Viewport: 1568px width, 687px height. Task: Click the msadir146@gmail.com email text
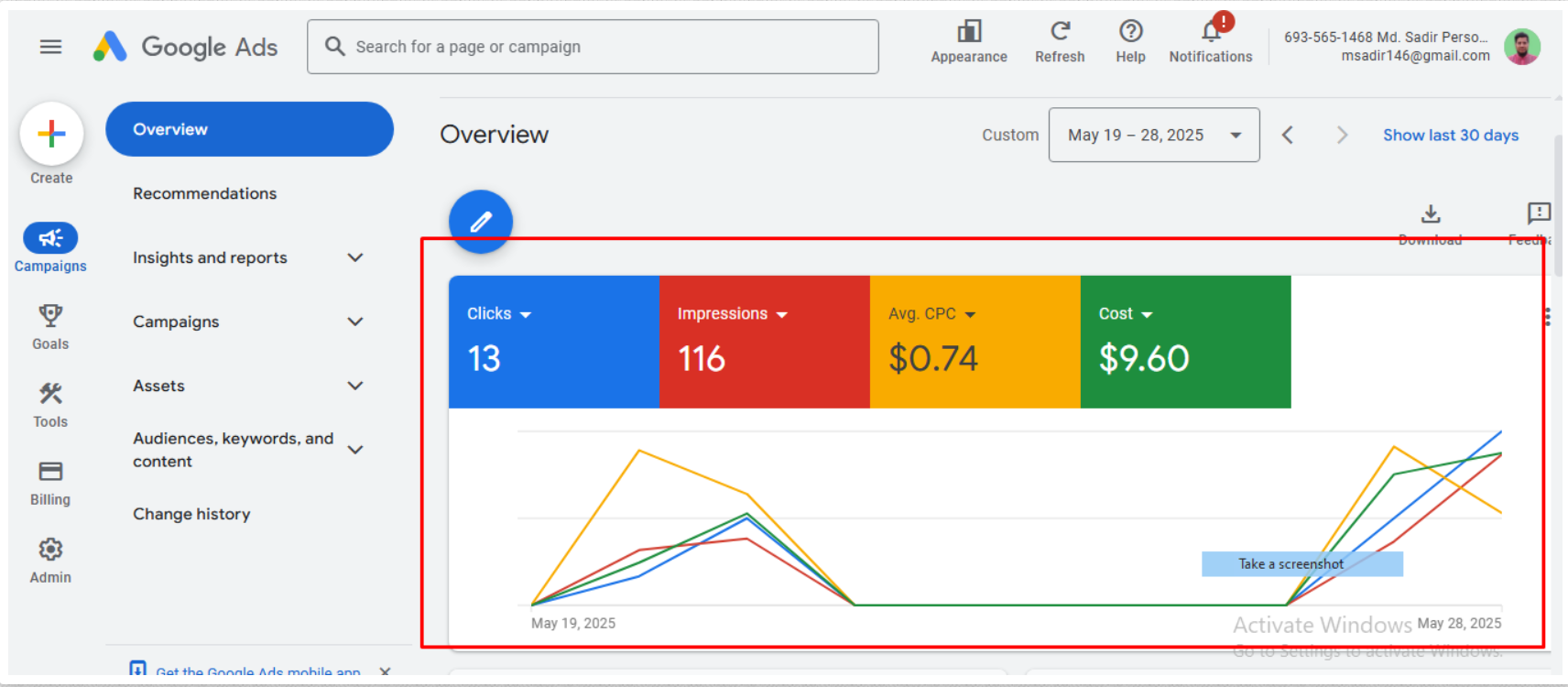point(1415,56)
